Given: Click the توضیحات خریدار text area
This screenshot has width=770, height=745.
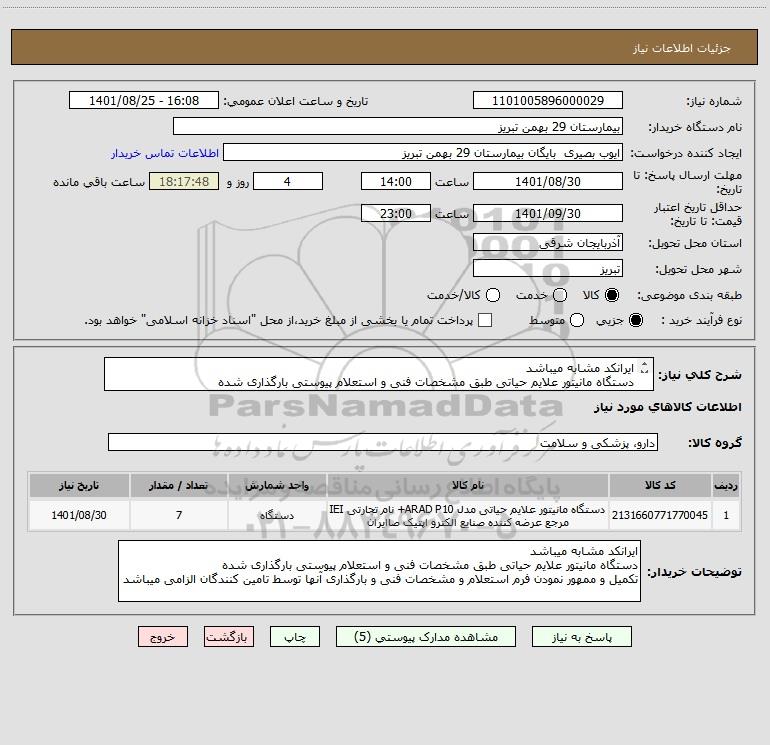Looking at the screenshot, I should pos(379,571).
